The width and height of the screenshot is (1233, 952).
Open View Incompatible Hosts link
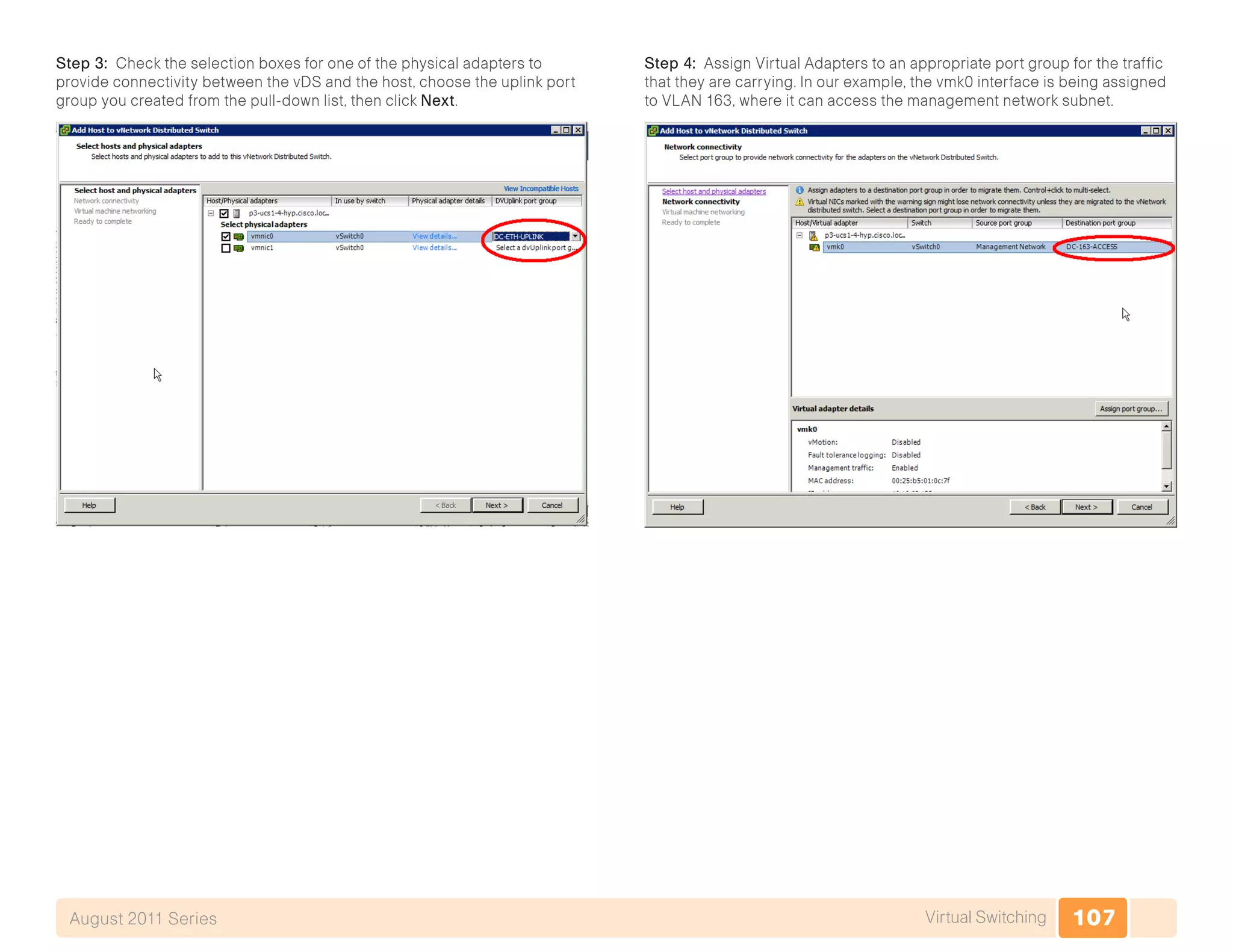[x=541, y=189]
